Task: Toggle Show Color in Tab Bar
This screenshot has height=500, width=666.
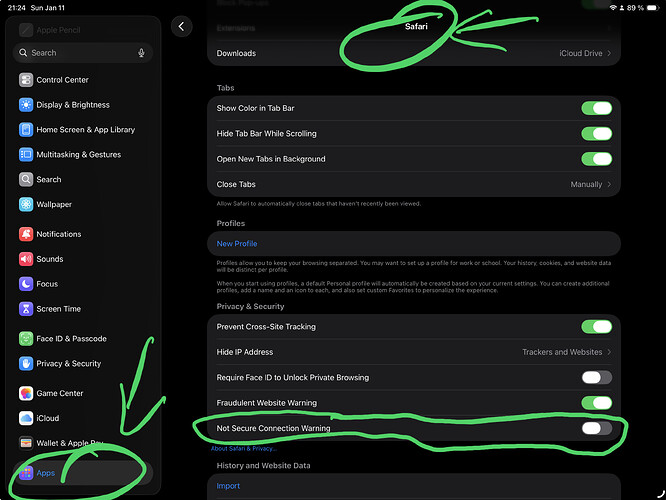Action: 596,108
